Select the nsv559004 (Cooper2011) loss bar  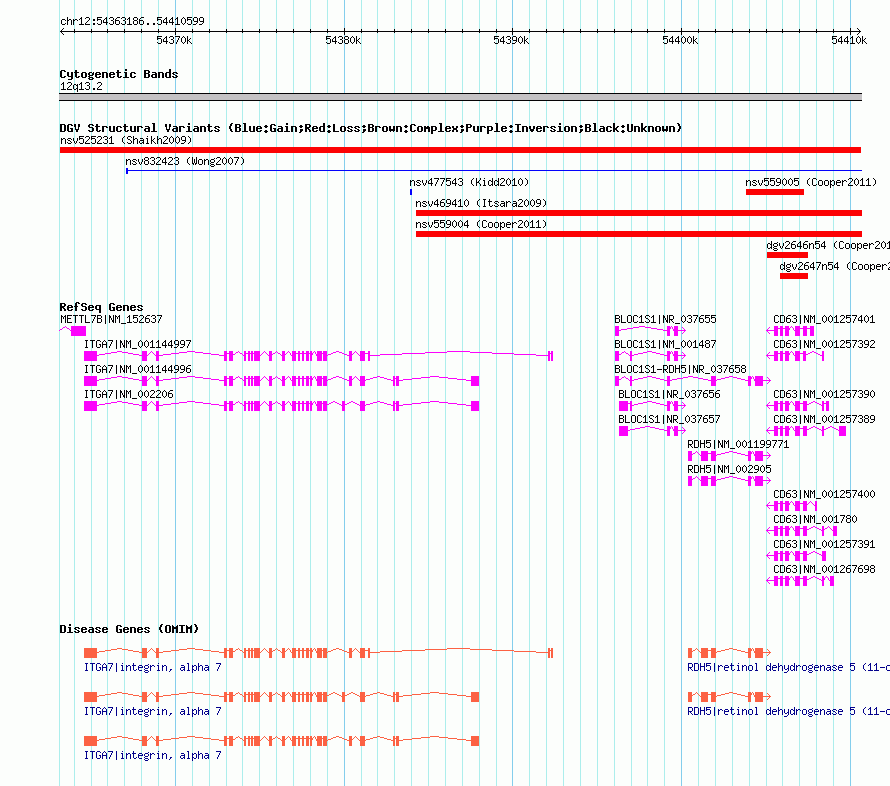point(639,234)
